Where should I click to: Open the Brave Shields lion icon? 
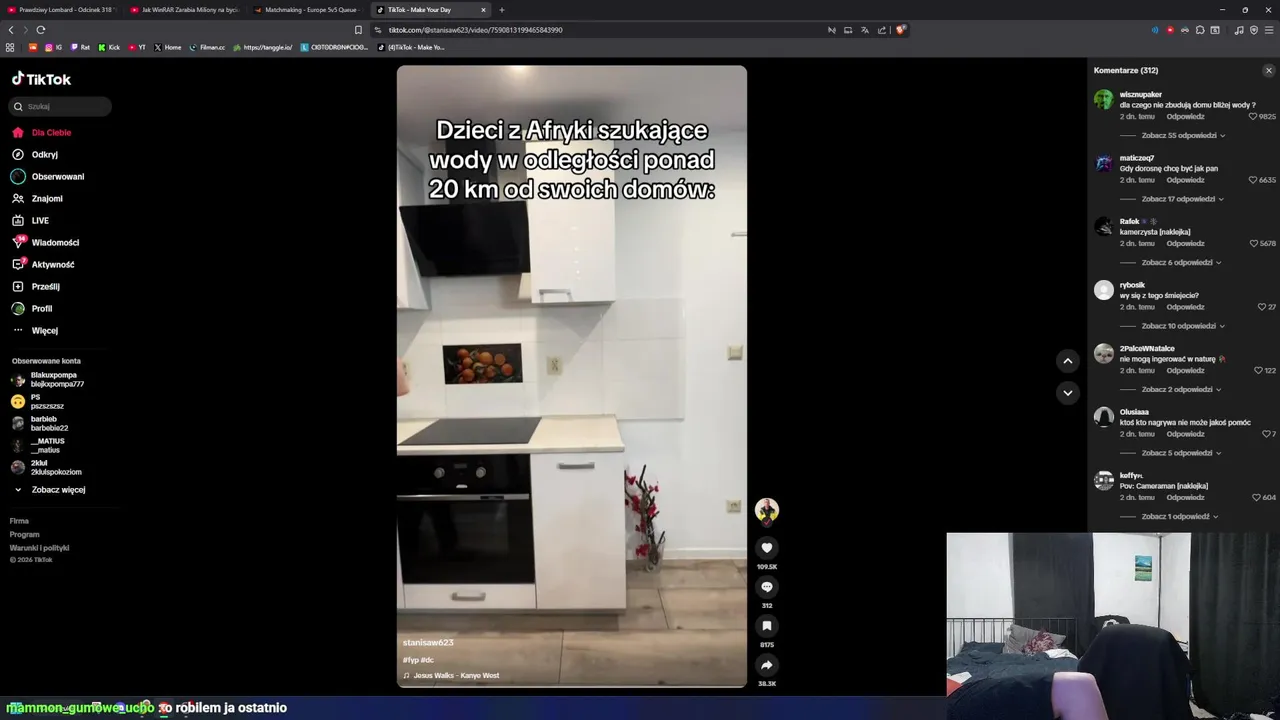click(901, 30)
